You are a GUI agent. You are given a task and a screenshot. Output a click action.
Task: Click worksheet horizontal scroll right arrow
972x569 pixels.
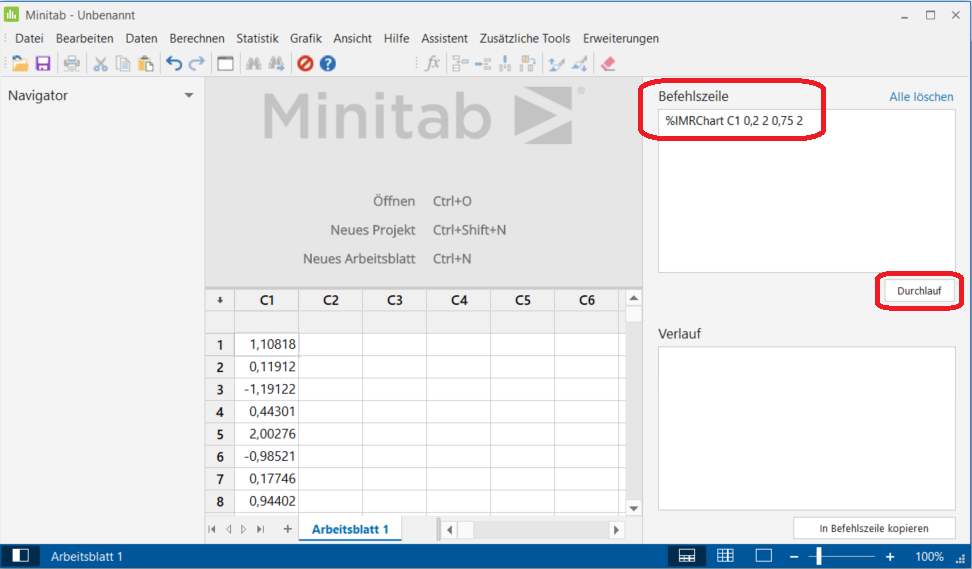click(x=616, y=530)
